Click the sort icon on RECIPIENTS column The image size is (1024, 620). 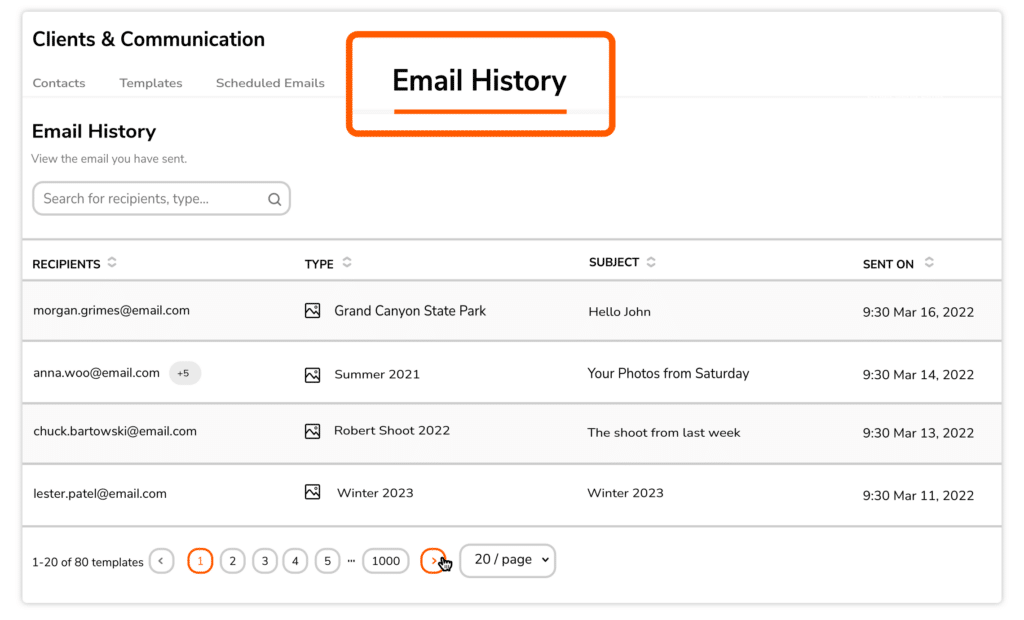[x=110, y=263]
